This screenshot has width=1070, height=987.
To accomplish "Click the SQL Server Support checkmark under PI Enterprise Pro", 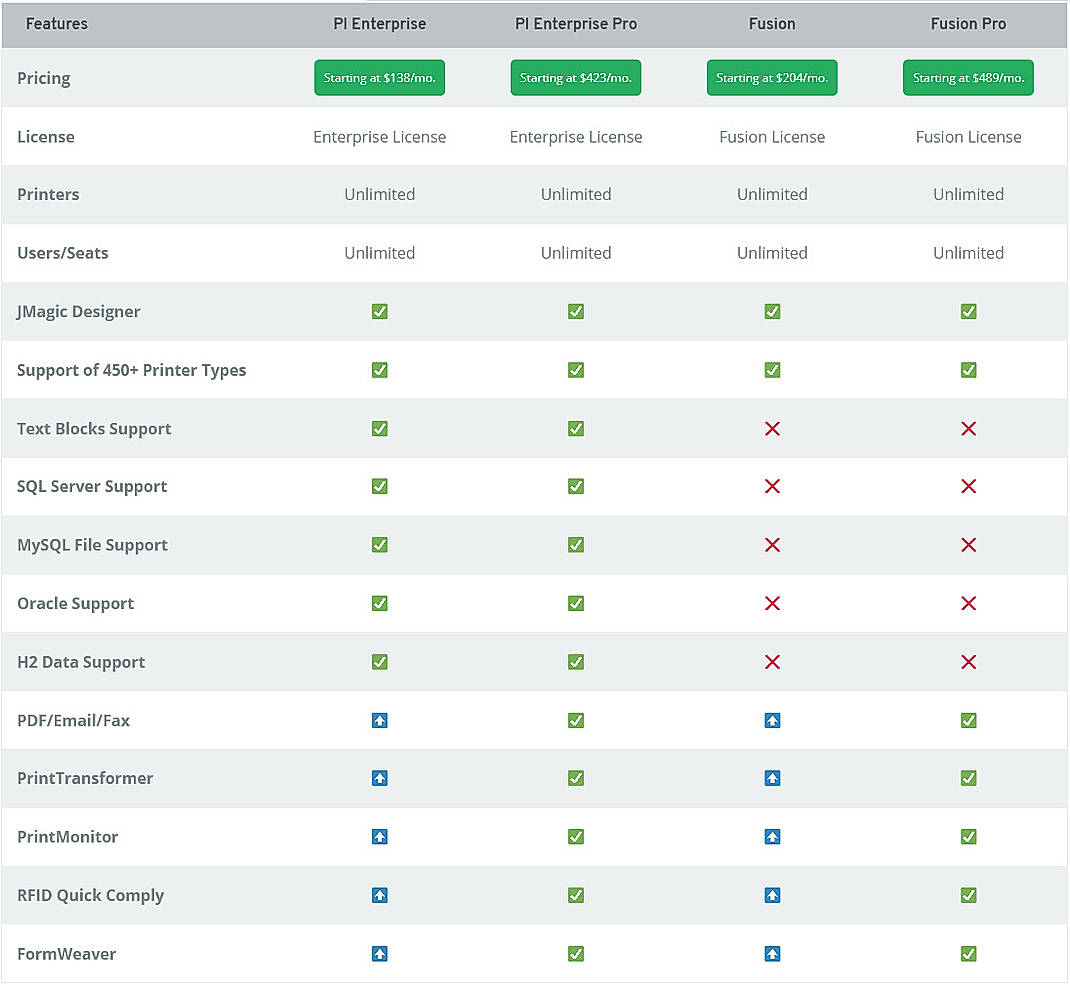I will [576, 487].
